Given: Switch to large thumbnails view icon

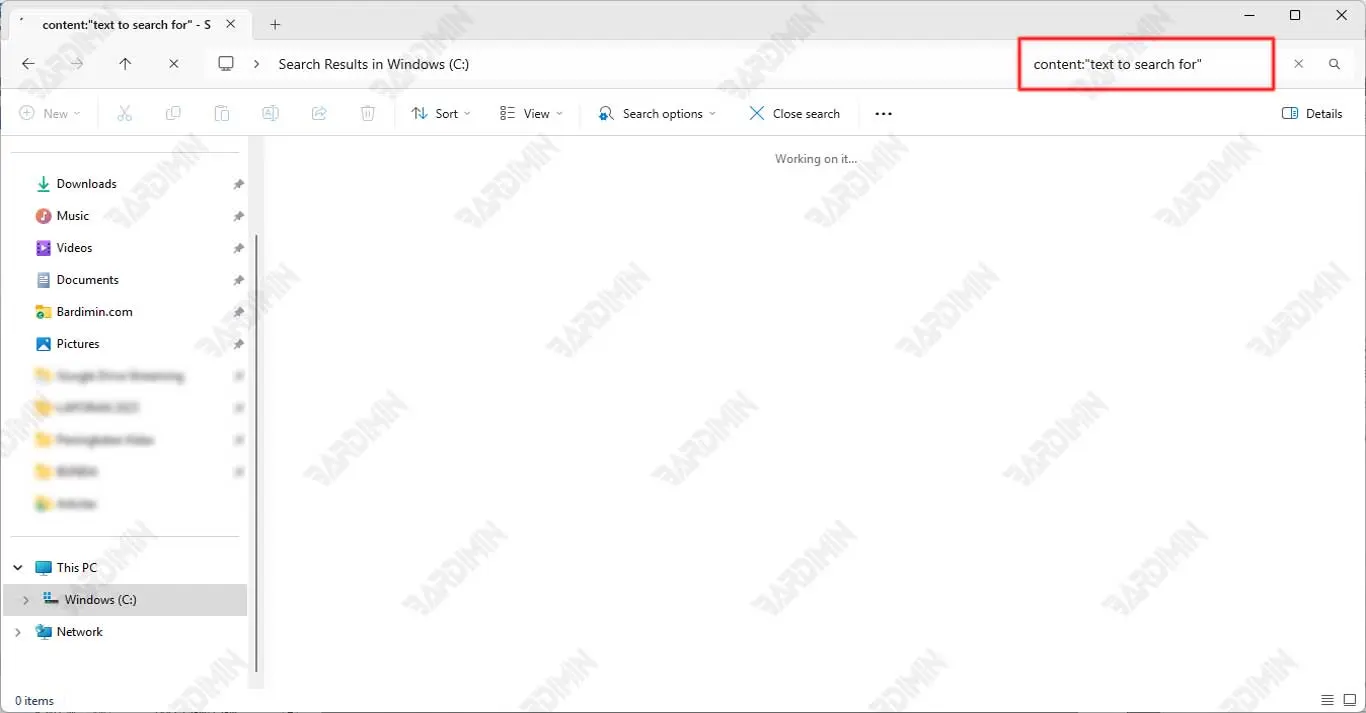Looking at the screenshot, I should (1350, 700).
